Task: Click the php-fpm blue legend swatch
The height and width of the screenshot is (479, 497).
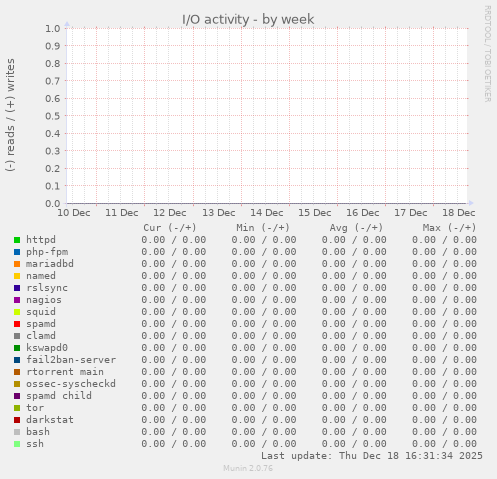Action: [17, 252]
